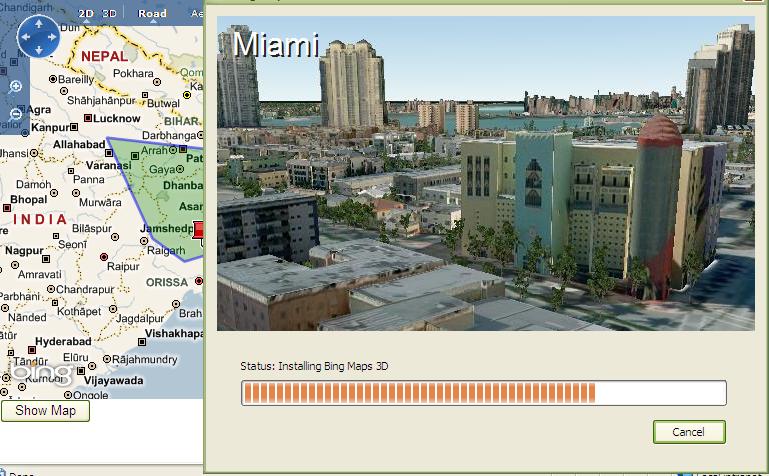Viewport: 769px width, 476px height.
Task: Click the Darbhanga label on map
Action: tap(169, 135)
